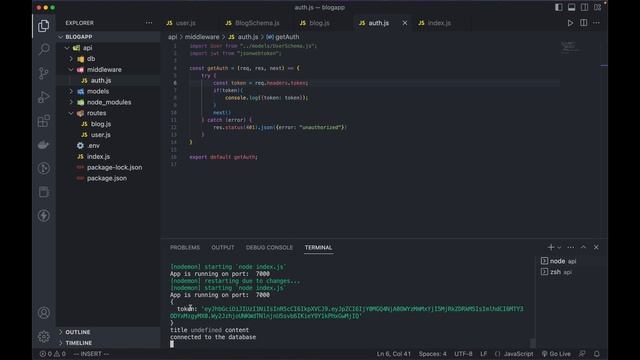The width and height of the screenshot is (640, 360).
Task: Open the Explorer view in activity bar
Action: [44, 26]
